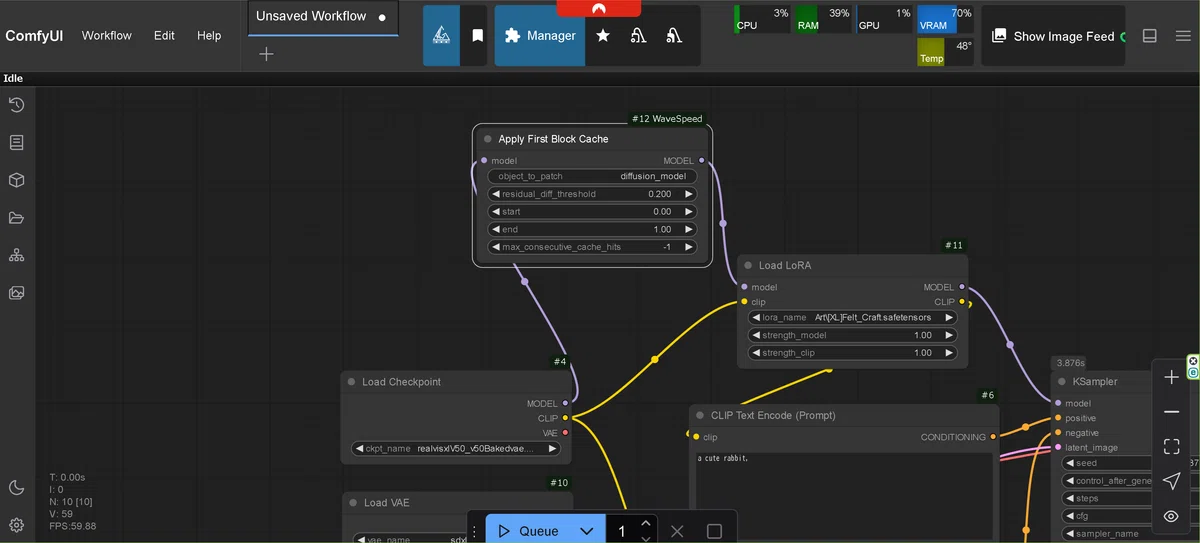1200x543 pixels.
Task: Click the end value widget
Action: [x=592, y=229]
